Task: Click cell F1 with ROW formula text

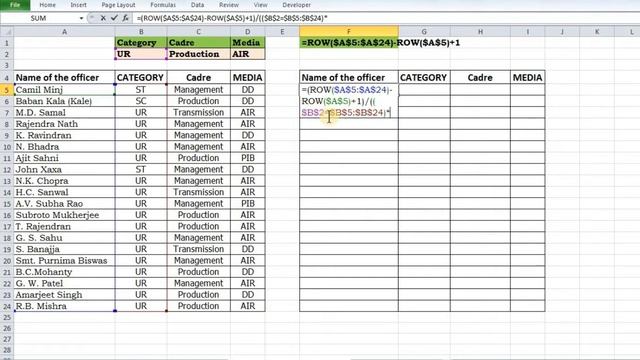Action: tap(349, 42)
